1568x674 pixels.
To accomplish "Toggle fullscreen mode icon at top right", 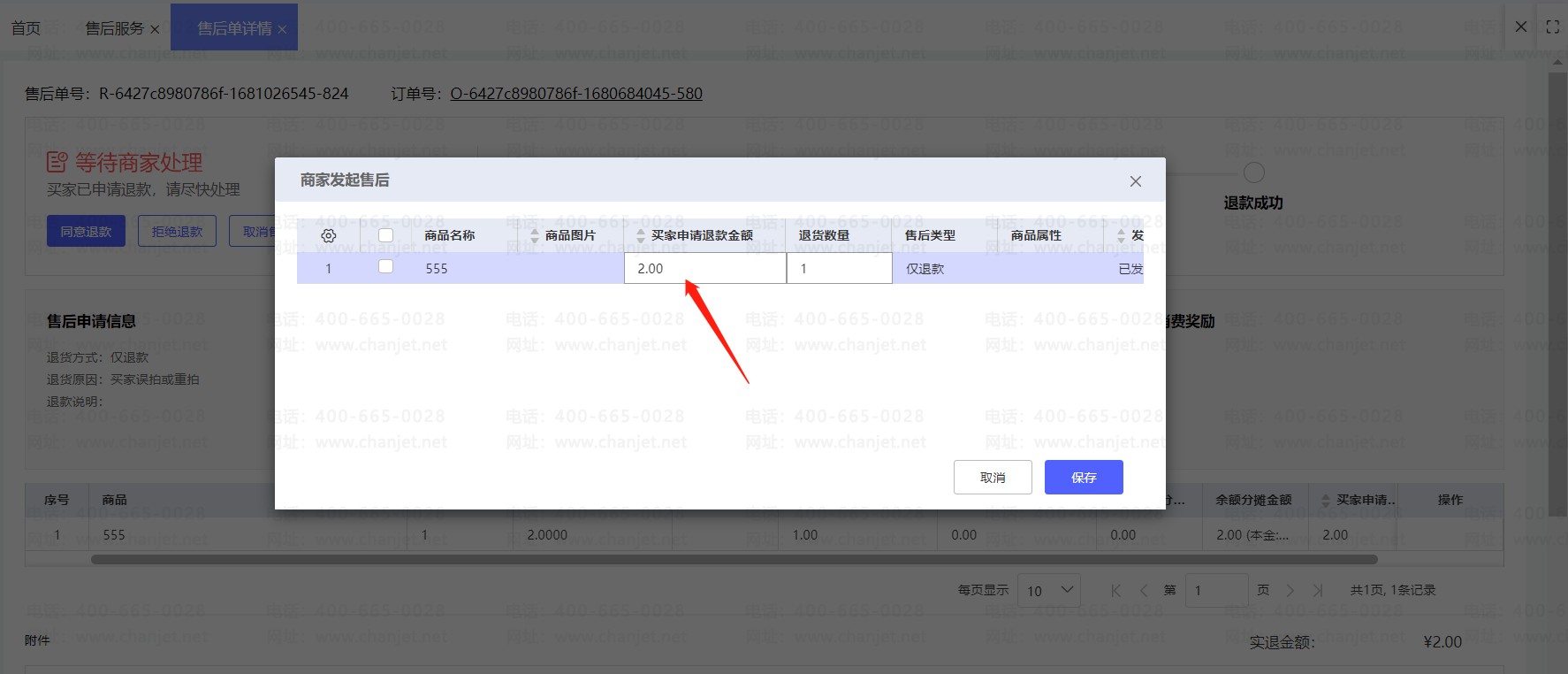I will pyautogui.click(x=1552, y=27).
